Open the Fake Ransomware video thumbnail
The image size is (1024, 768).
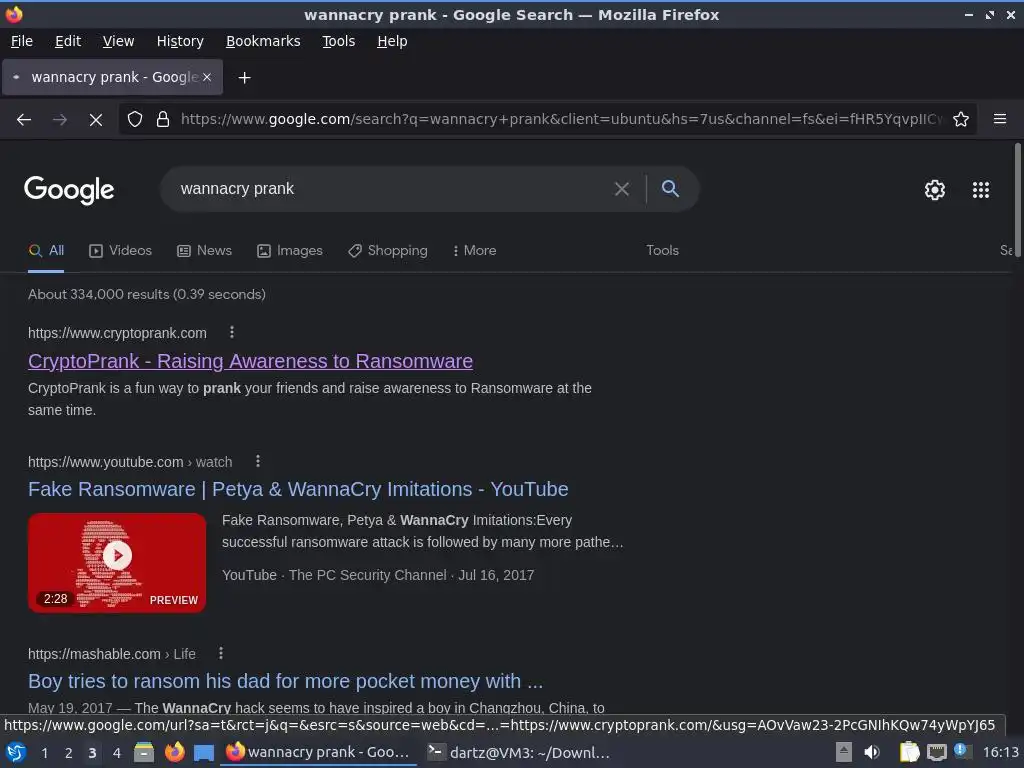(117, 563)
